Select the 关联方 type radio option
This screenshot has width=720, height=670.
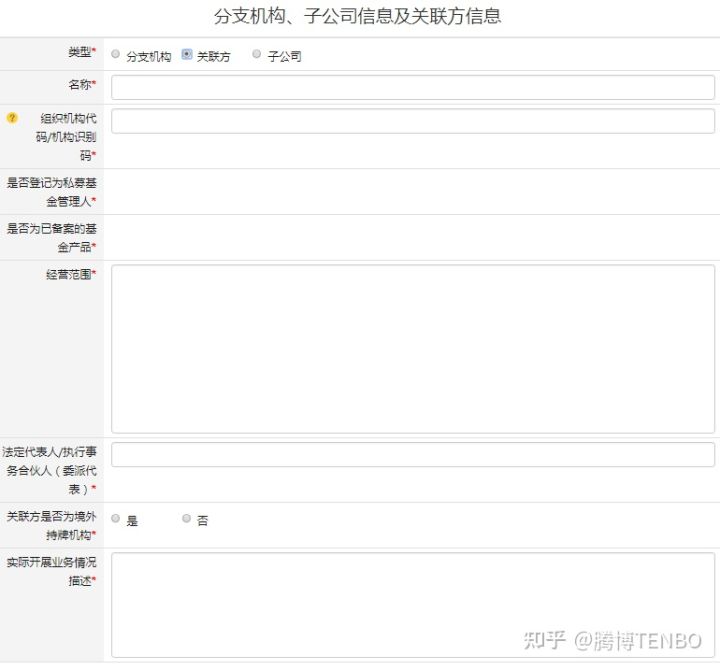tap(187, 55)
